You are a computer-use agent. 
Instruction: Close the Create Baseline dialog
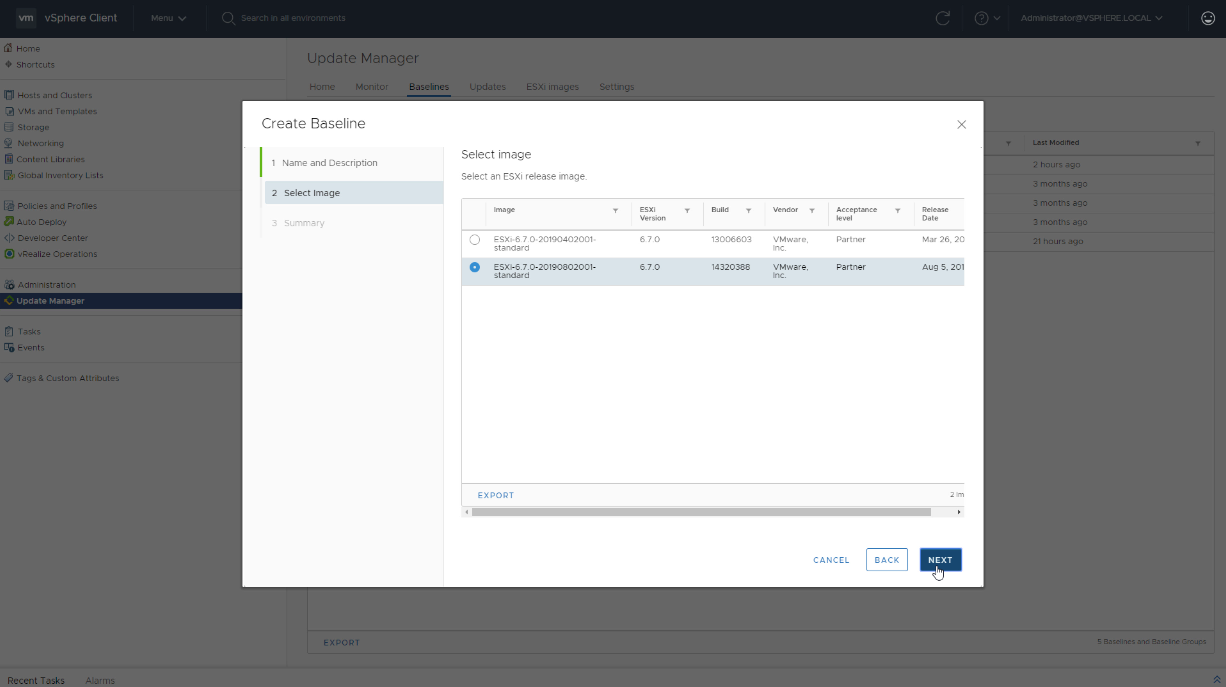tap(961, 125)
